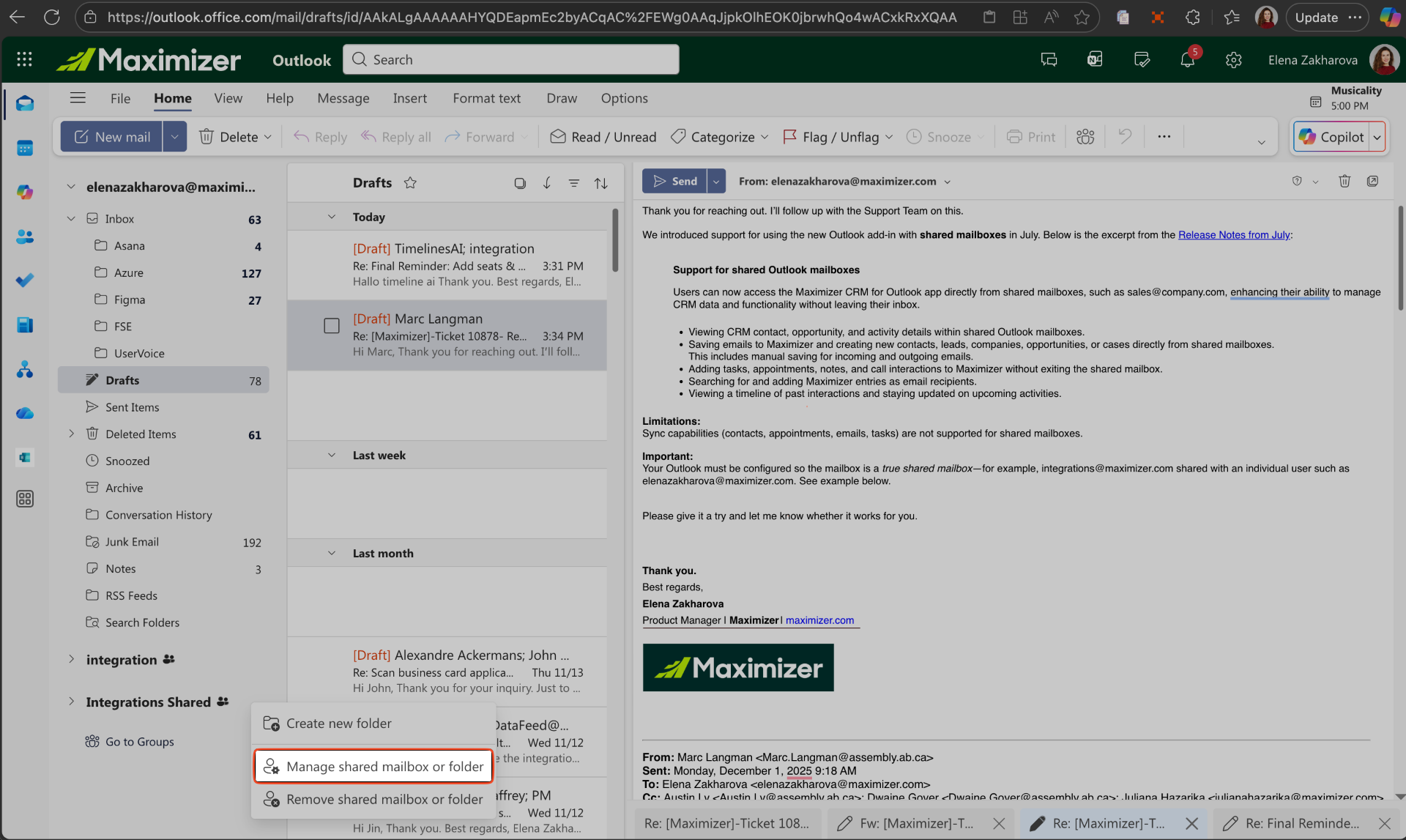Viewport: 1406px width, 840px height.
Task: Open Groups icon in ribbon
Action: click(1085, 137)
